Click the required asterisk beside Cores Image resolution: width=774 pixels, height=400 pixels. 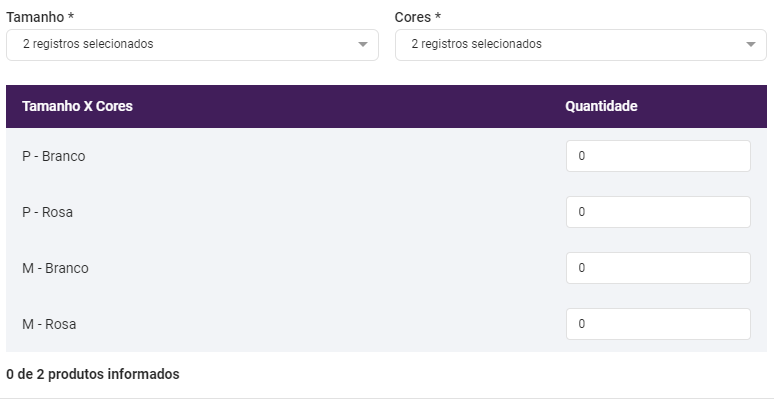[x=438, y=18]
